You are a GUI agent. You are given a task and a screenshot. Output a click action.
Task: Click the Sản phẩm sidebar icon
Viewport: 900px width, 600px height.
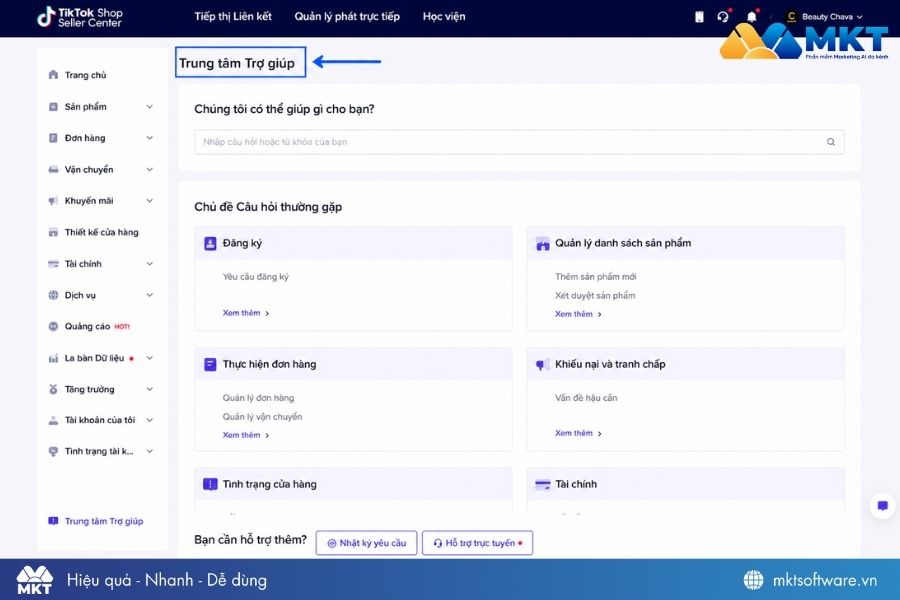pos(53,106)
